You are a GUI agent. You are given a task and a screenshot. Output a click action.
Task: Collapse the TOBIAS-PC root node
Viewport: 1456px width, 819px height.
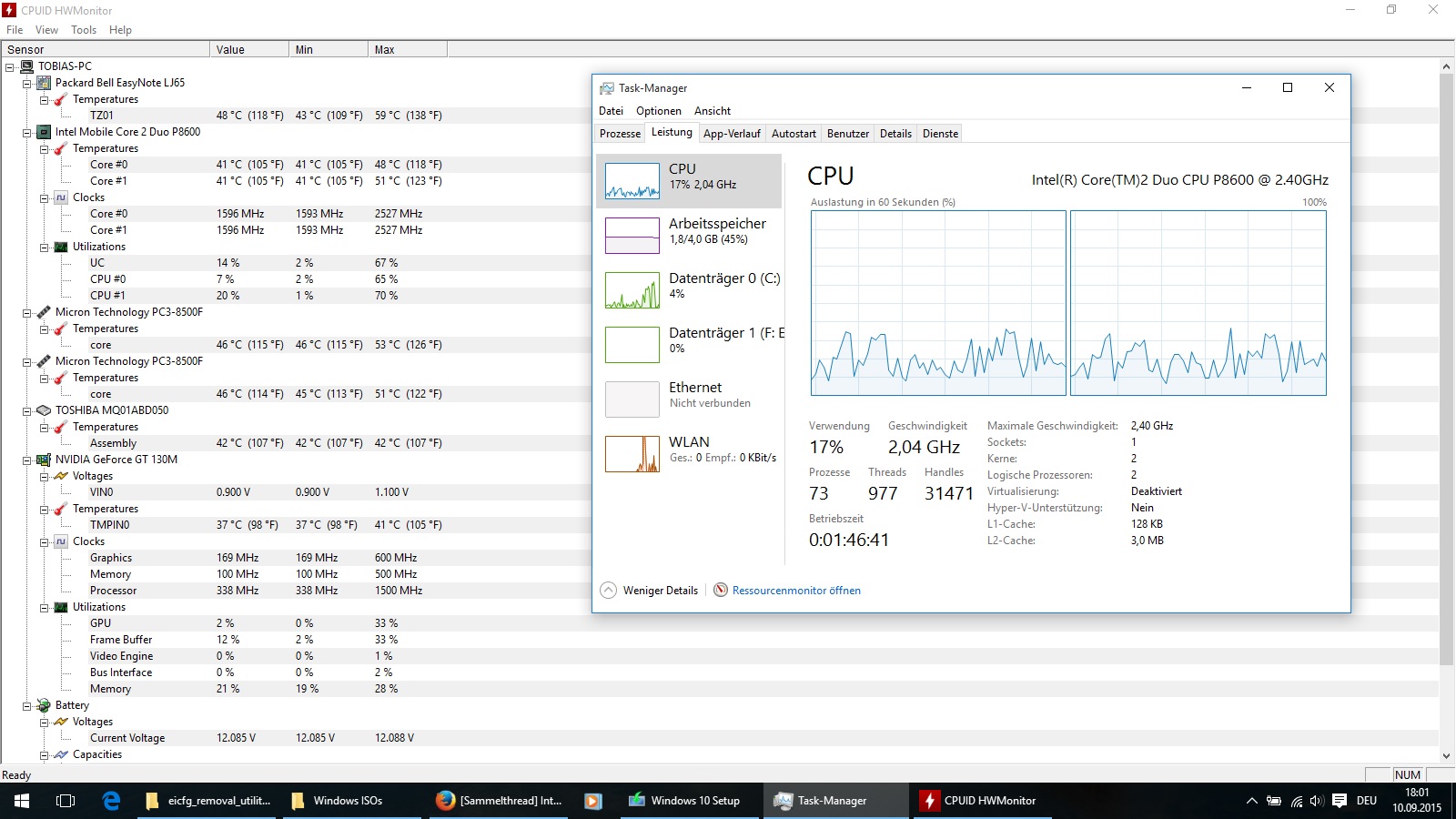coord(9,66)
